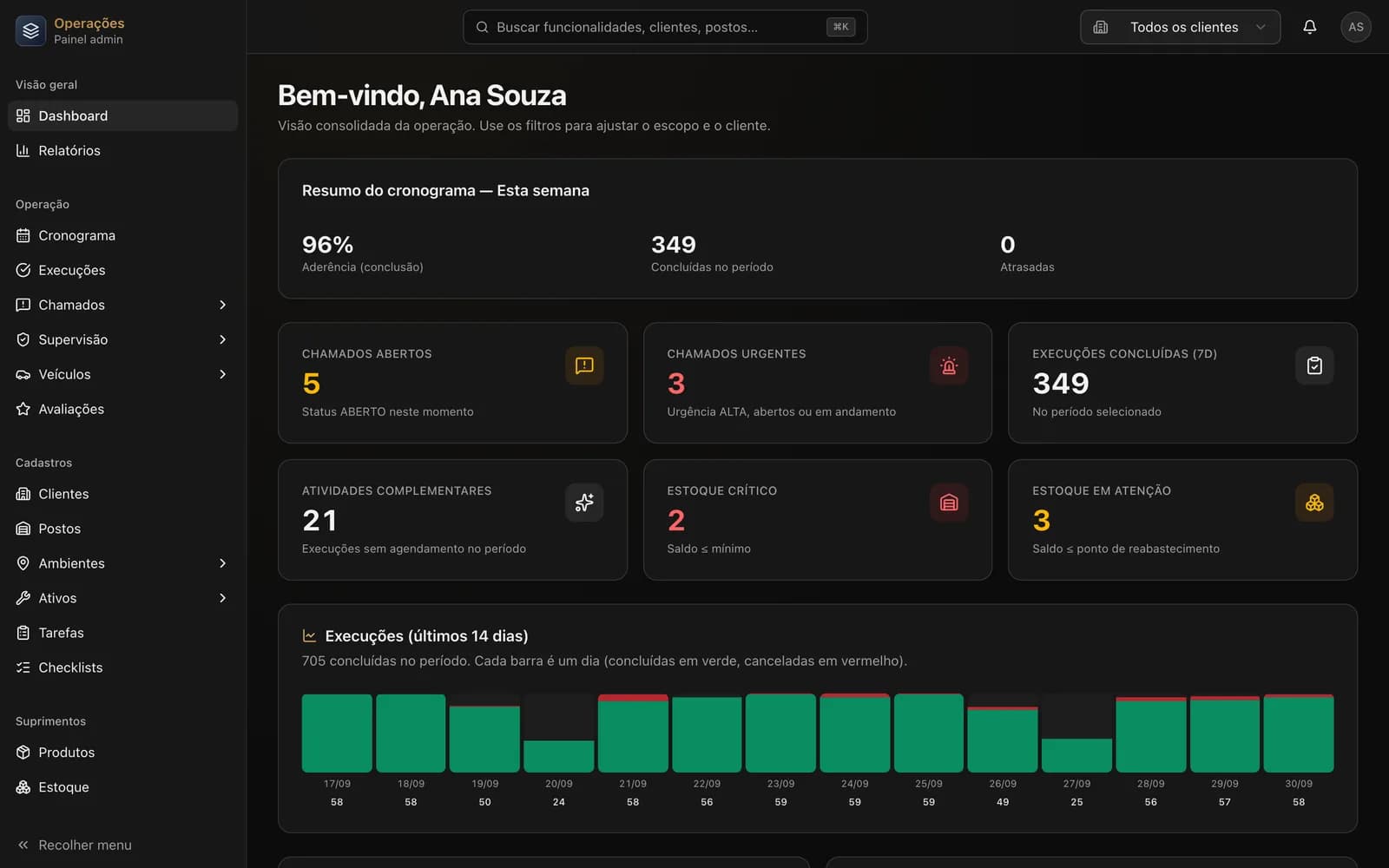Open Avaliações in the sidebar
Image resolution: width=1389 pixels, height=868 pixels.
tap(122, 409)
